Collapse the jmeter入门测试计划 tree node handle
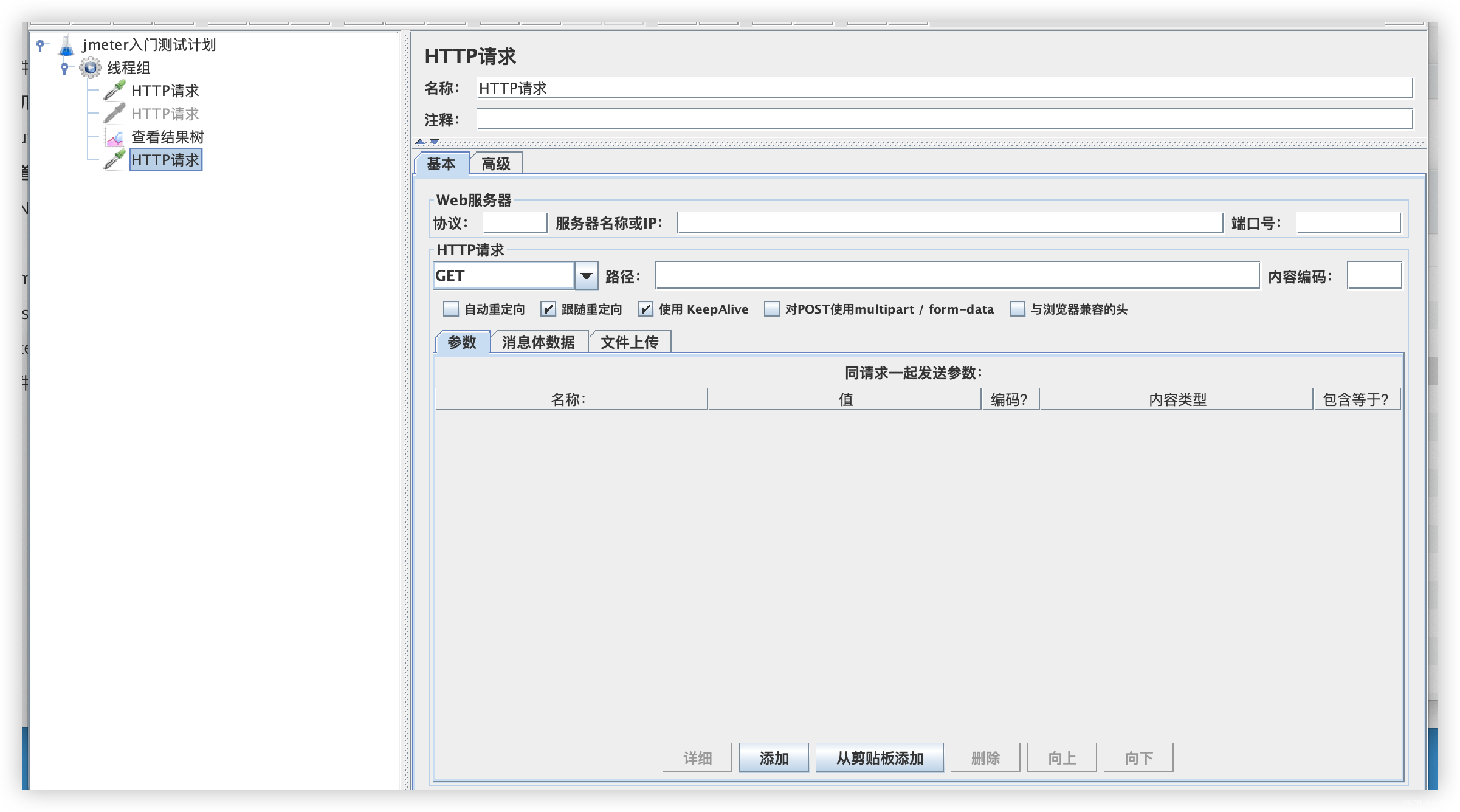Image resolution: width=1460 pixels, height=812 pixels. [41, 44]
